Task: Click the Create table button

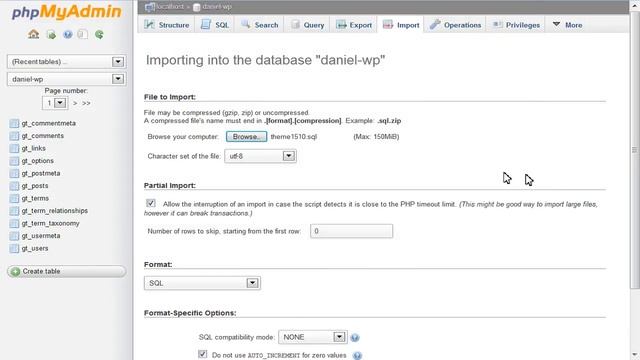Action: point(67,271)
